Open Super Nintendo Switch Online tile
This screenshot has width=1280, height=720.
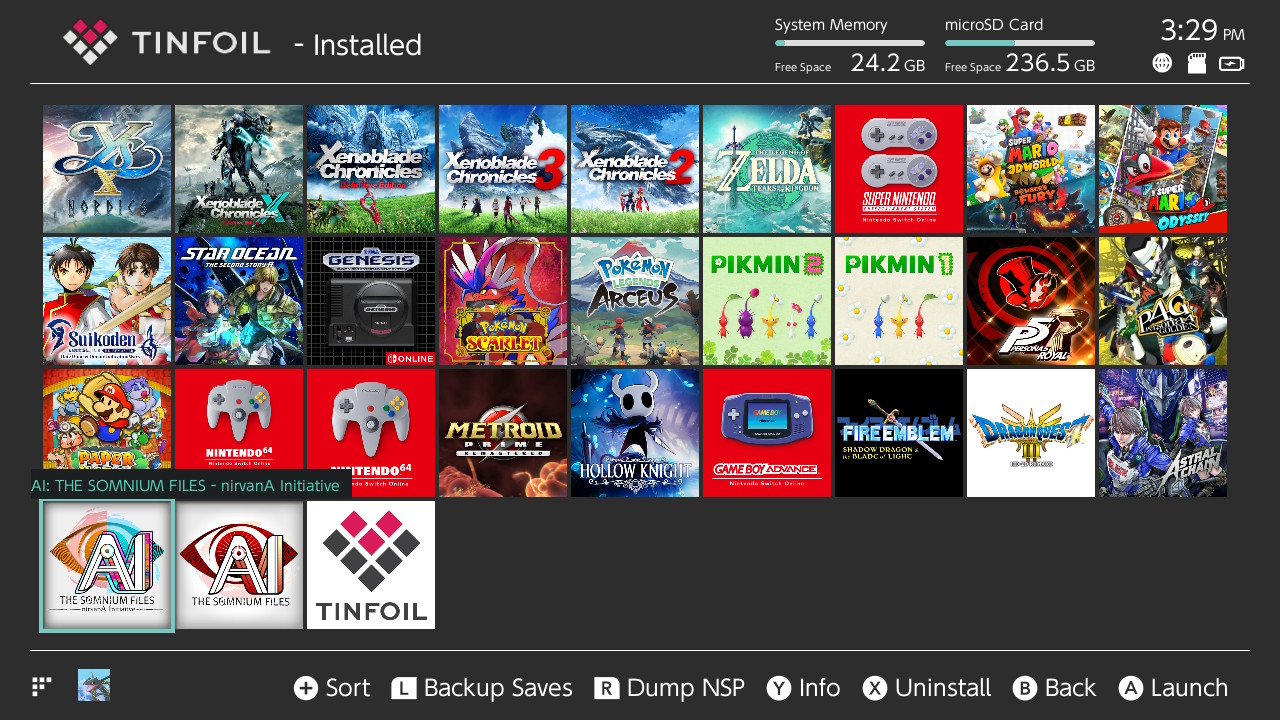pyautogui.click(x=899, y=169)
